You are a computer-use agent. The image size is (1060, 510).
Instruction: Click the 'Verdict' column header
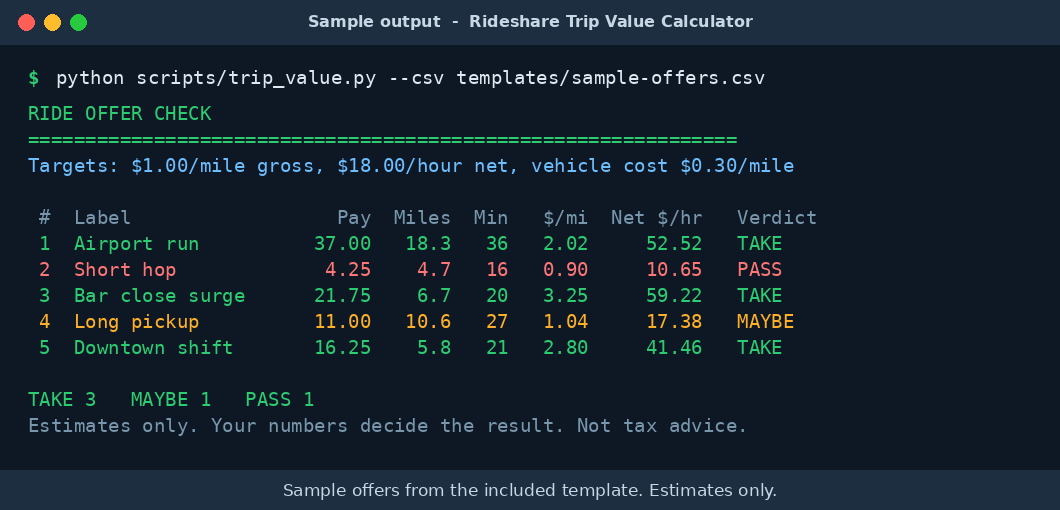coord(777,218)
